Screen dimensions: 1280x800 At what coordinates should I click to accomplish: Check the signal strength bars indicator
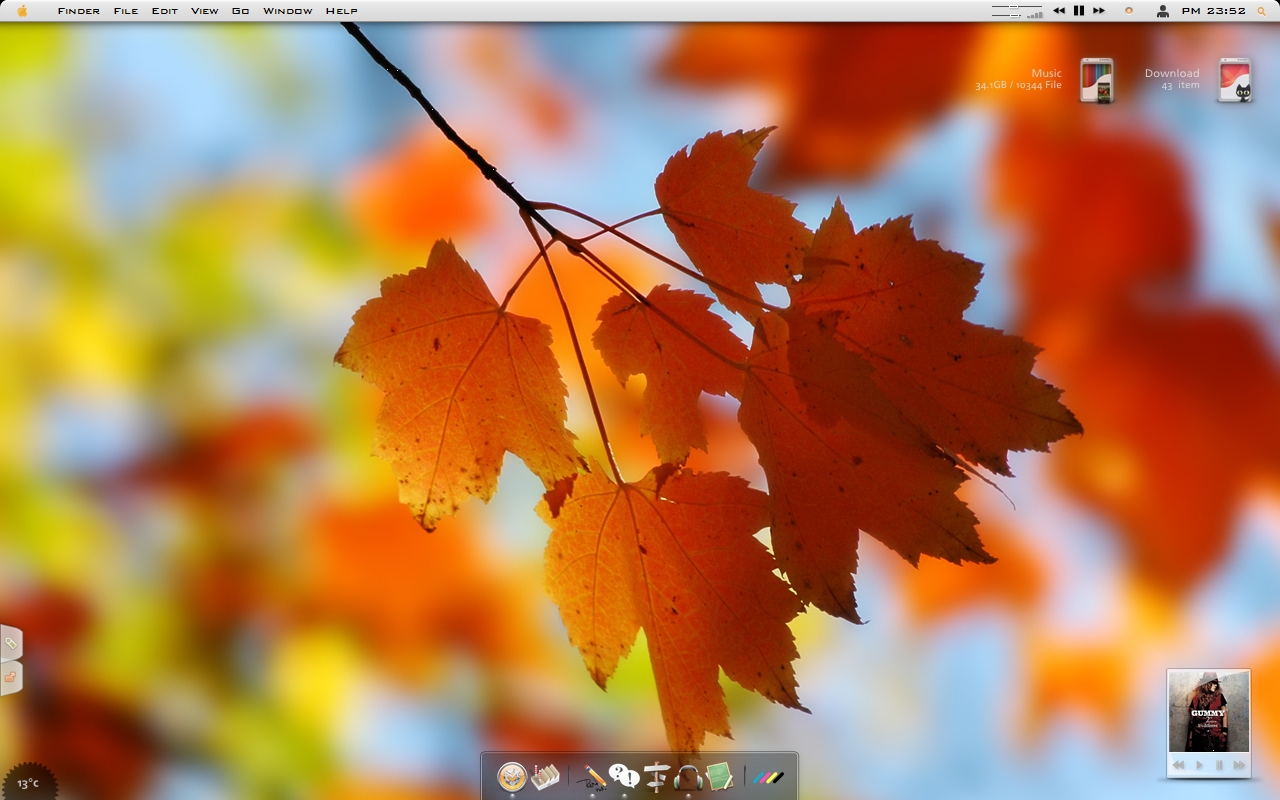click(x=1034, y=15)
